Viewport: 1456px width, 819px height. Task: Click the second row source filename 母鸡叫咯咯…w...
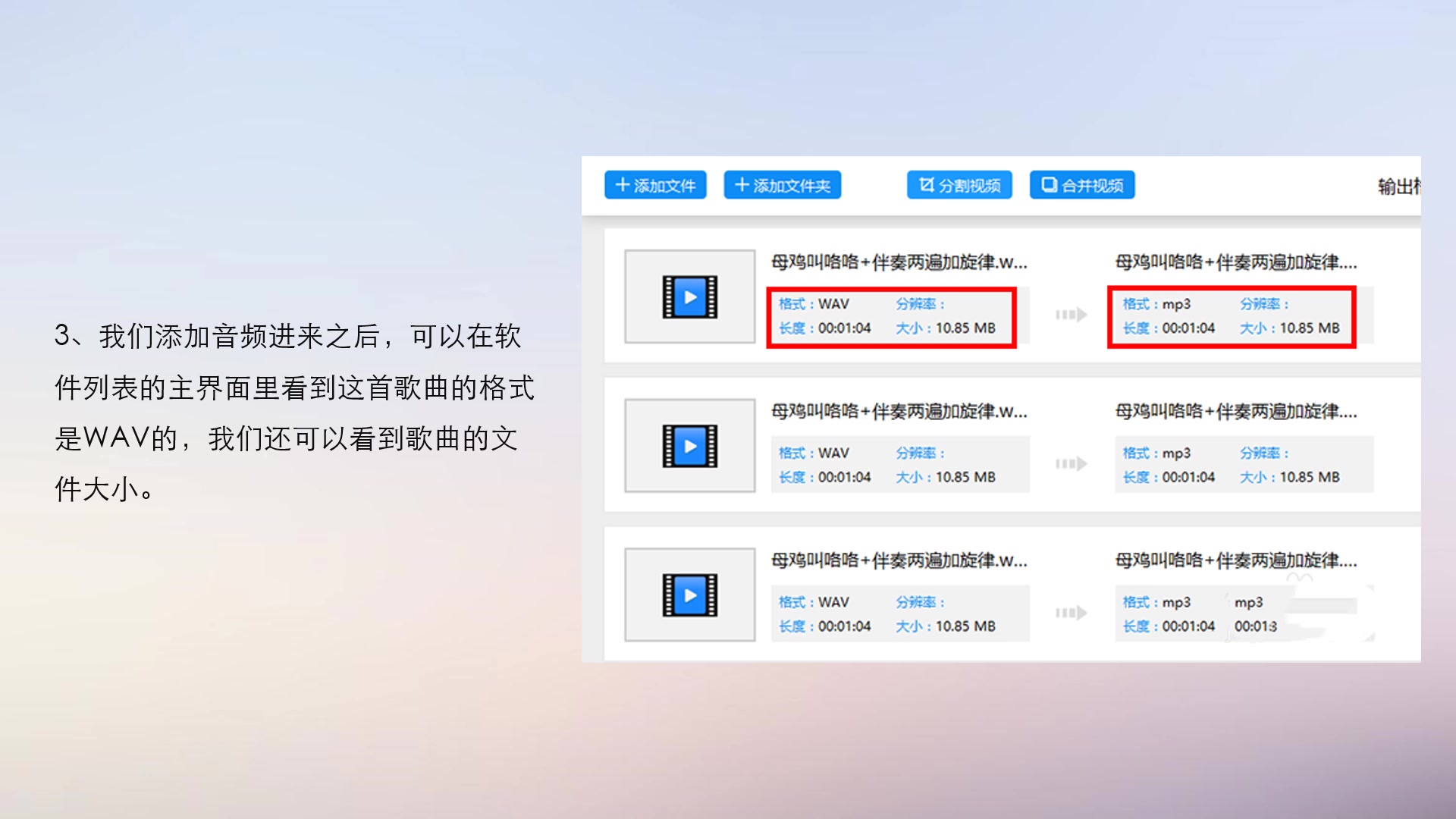coord(899,412)
